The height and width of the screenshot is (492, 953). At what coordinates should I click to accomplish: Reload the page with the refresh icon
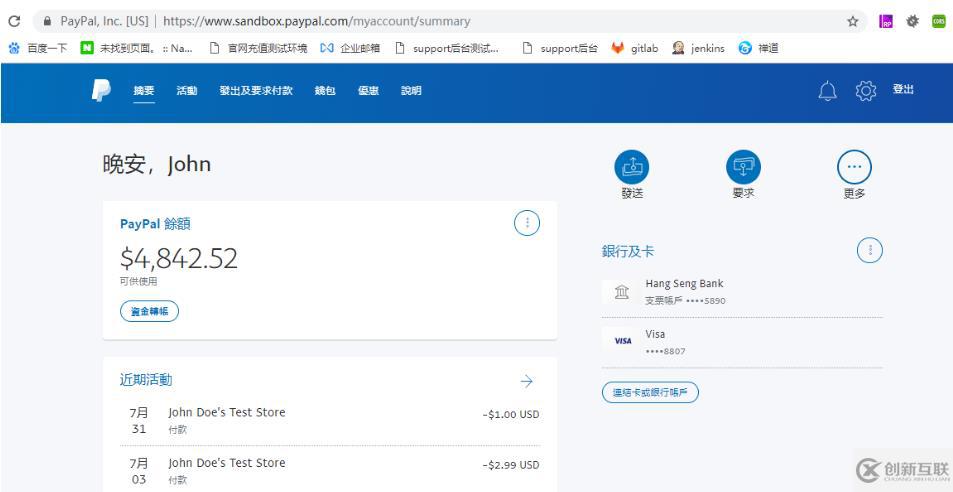click(x=14, y=21)
